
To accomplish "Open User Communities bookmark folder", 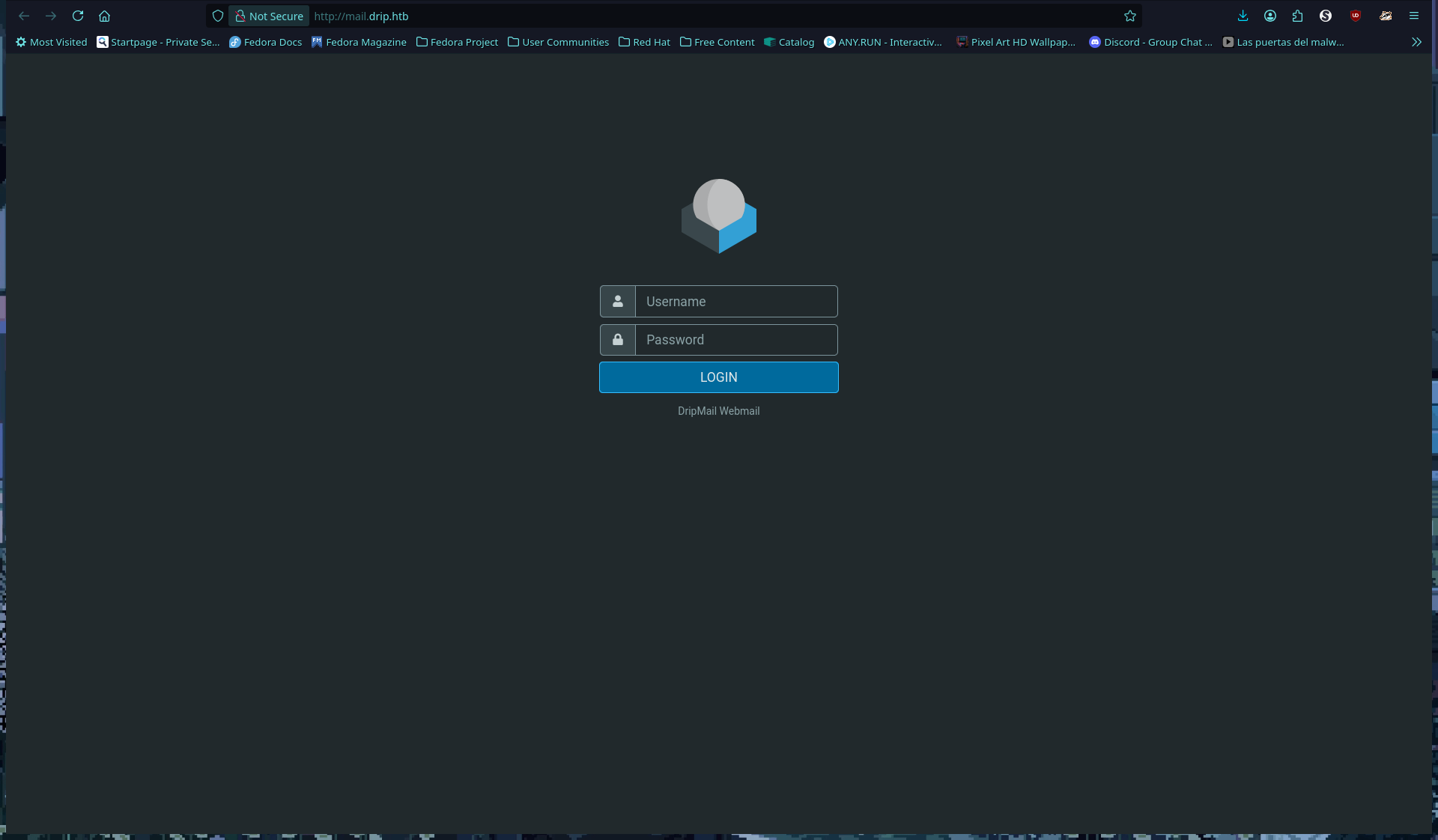I will coord(558,42).
